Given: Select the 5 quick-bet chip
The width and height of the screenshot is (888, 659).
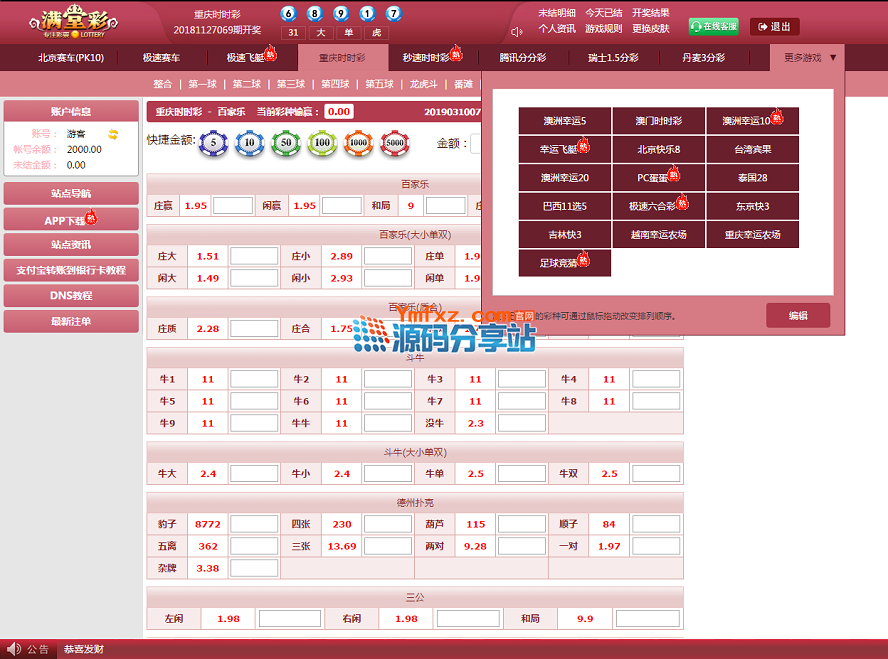Looking at the screenshot, I should pyautogui.click(x=214, y=144).
